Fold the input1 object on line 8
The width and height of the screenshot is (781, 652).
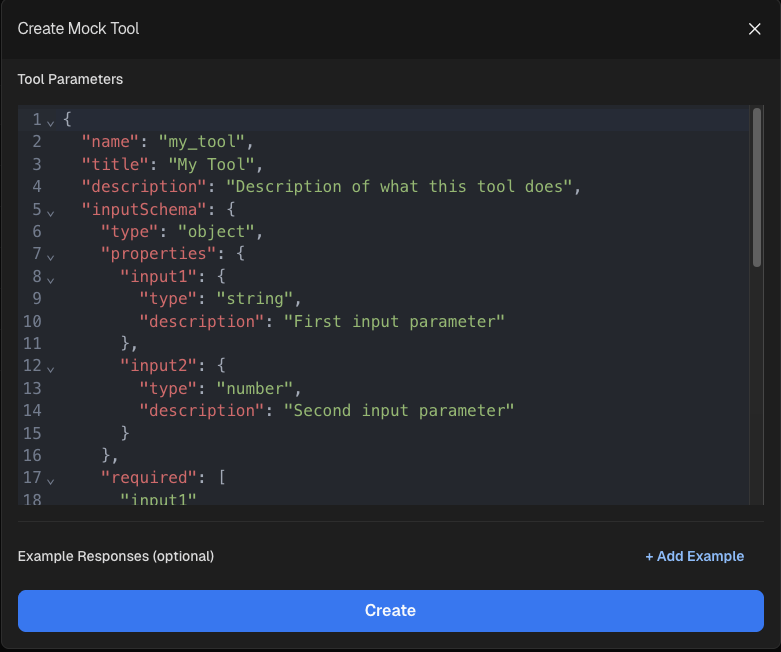[50, 277]
